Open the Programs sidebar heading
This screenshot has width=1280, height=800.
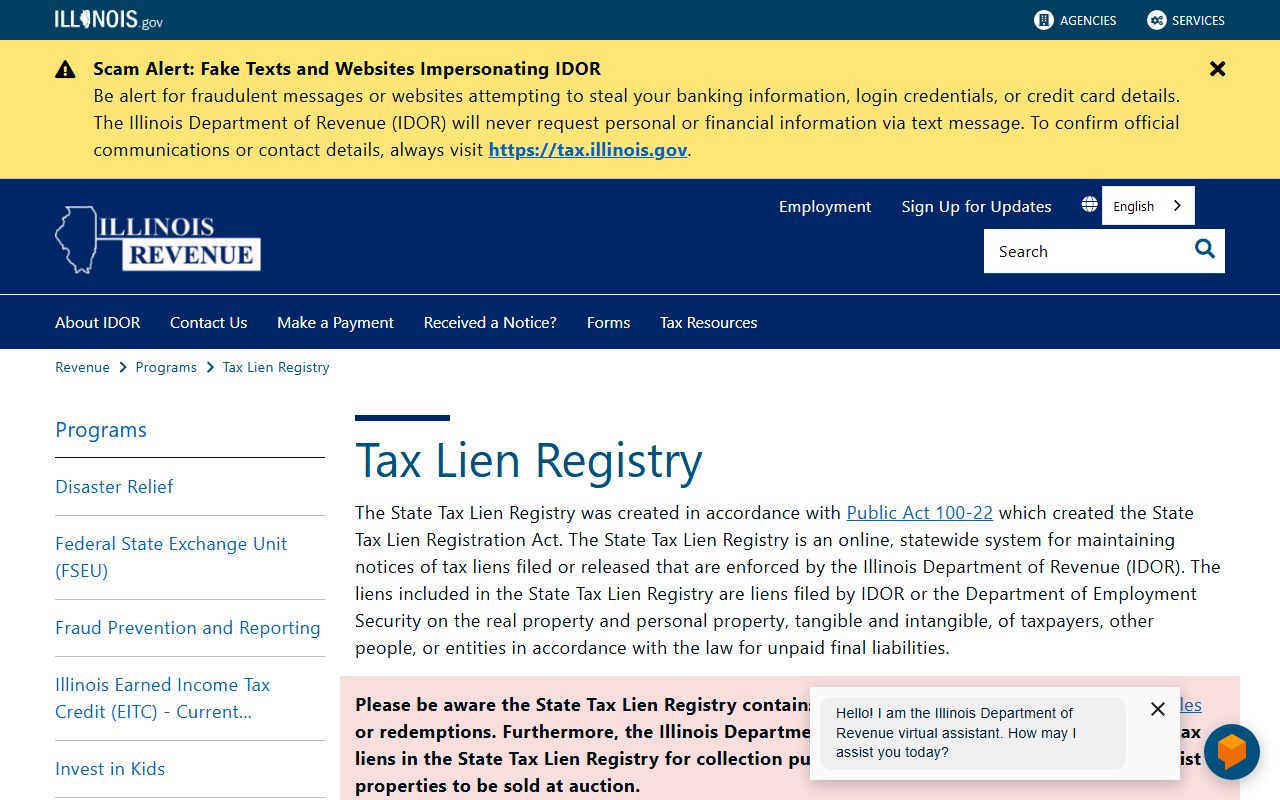click(101, 430)
